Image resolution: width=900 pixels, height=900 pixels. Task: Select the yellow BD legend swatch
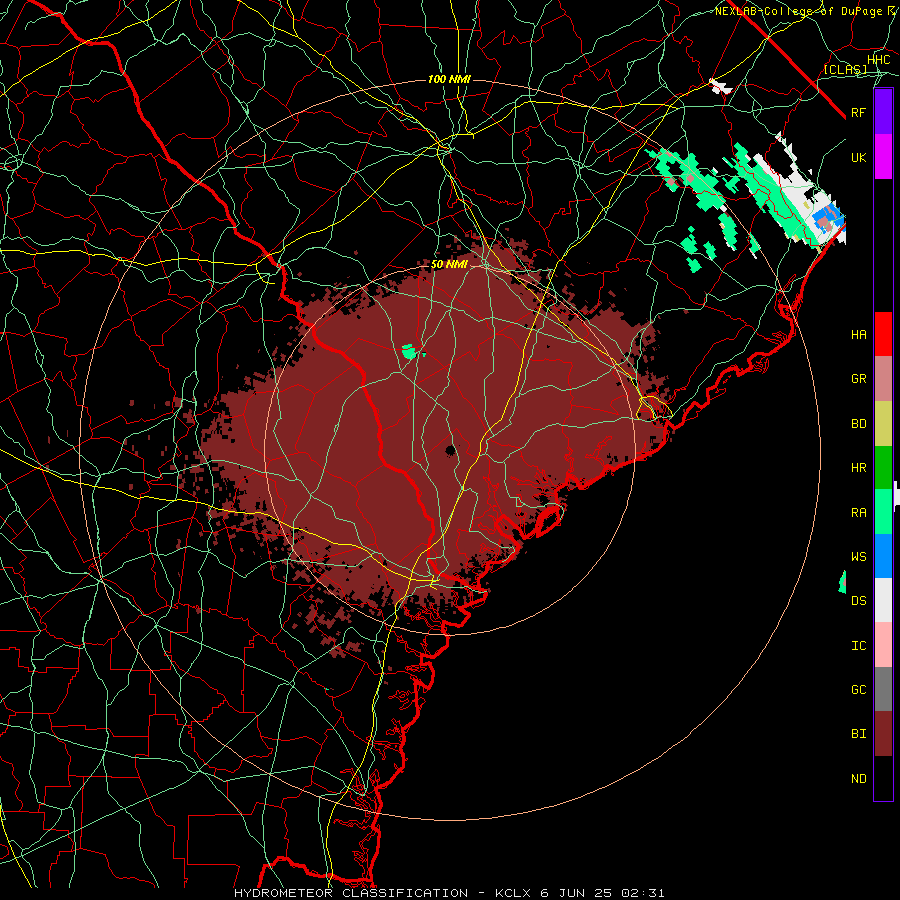(883, 424)
